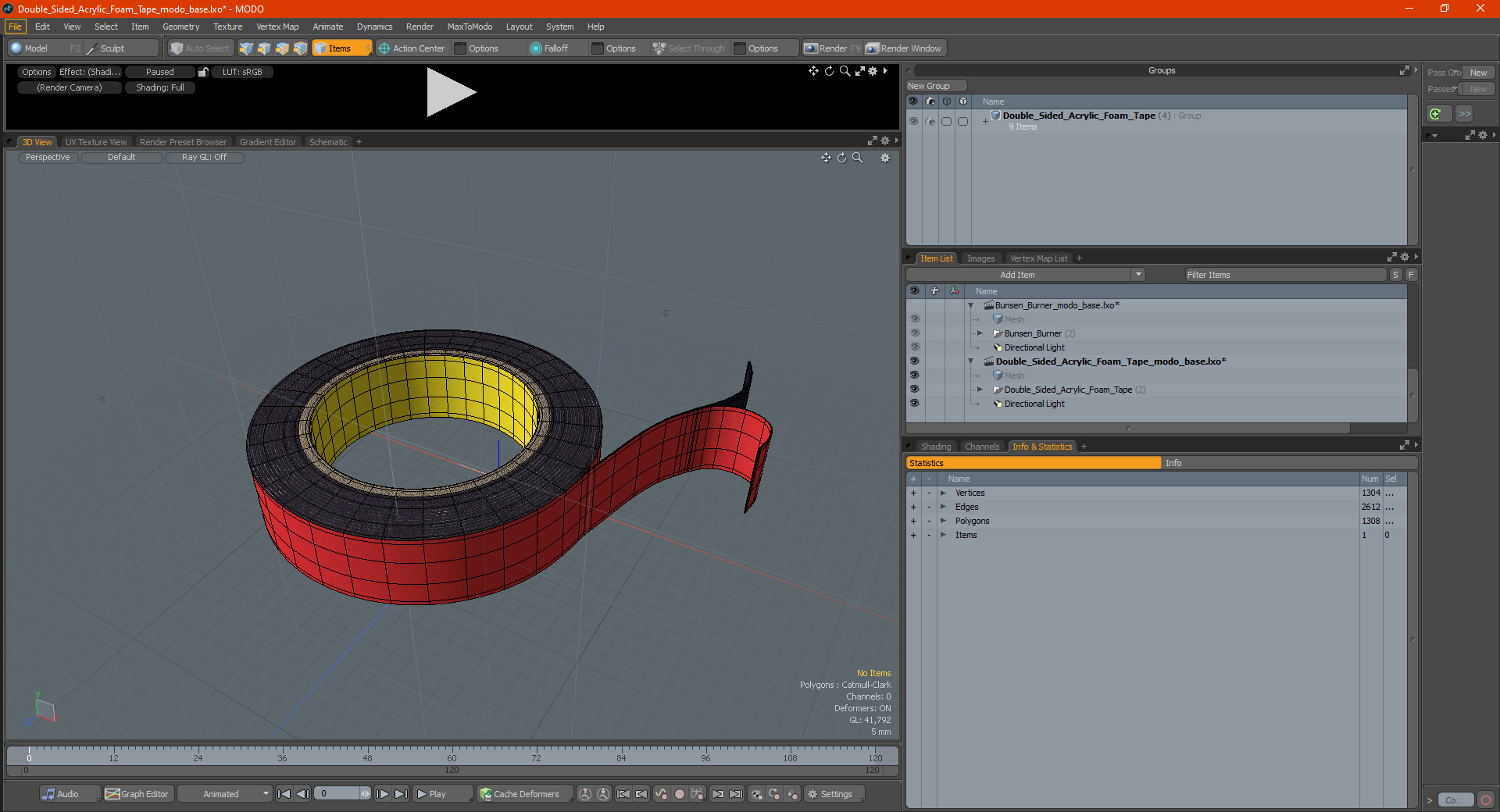This screenshot has height=812, width=1500.
Task: Switch to UV Texture View tab
Action: 96,142
